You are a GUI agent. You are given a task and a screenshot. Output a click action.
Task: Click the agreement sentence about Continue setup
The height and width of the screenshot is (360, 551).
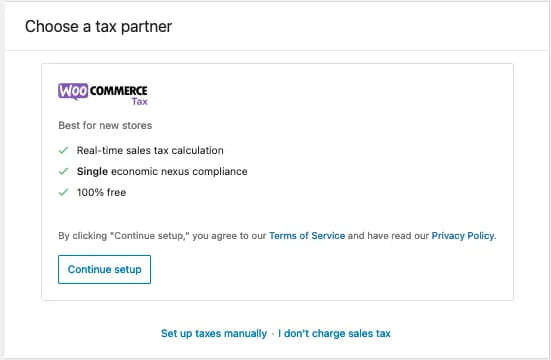tap(277, 236)
